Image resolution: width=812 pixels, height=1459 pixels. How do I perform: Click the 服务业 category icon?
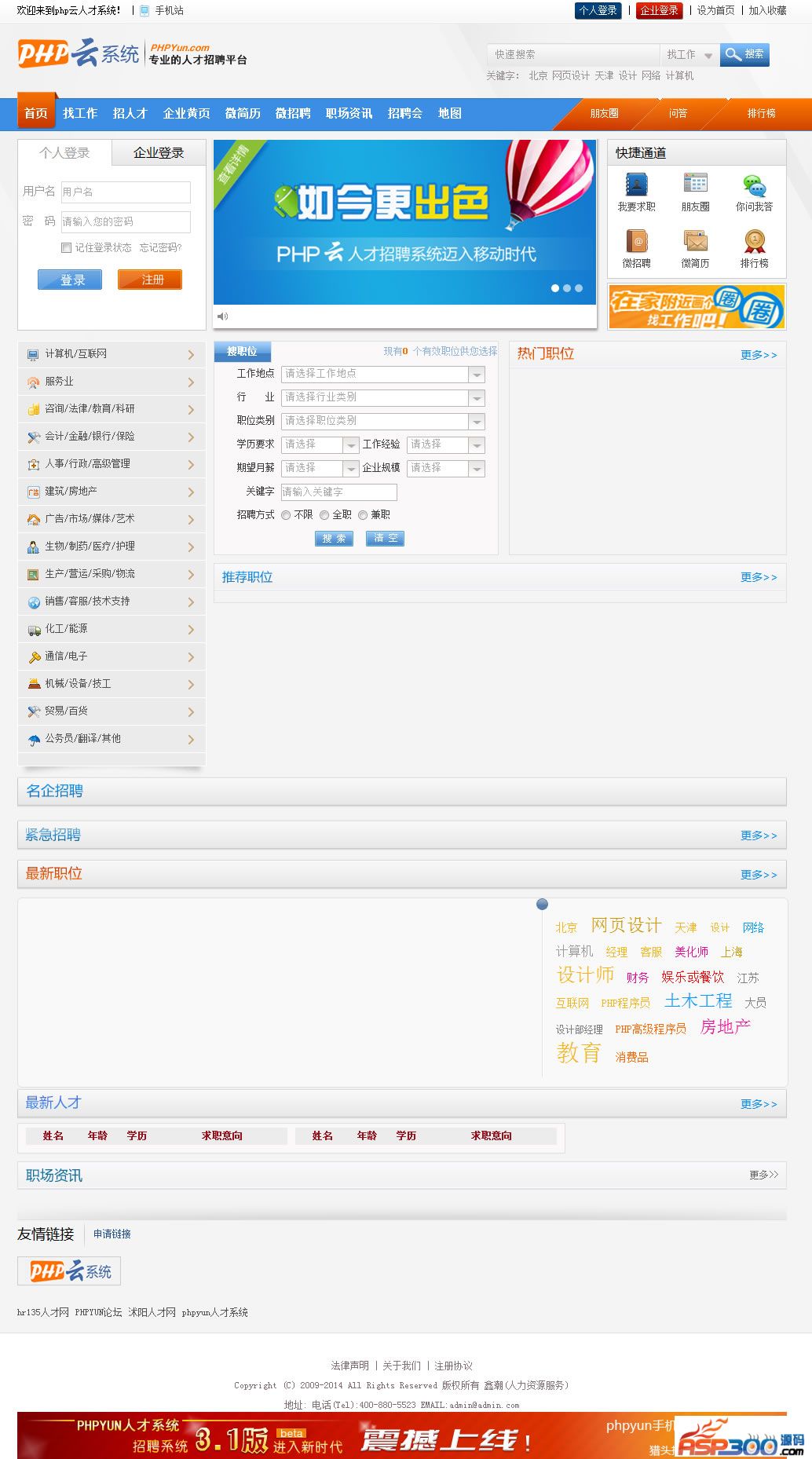coord(33,382)
